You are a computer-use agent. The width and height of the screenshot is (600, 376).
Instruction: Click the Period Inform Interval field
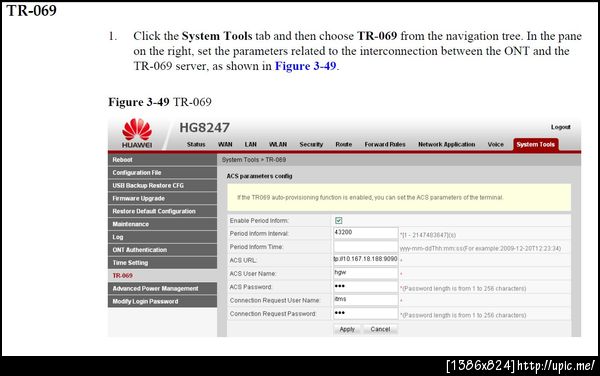click(365, 233)
